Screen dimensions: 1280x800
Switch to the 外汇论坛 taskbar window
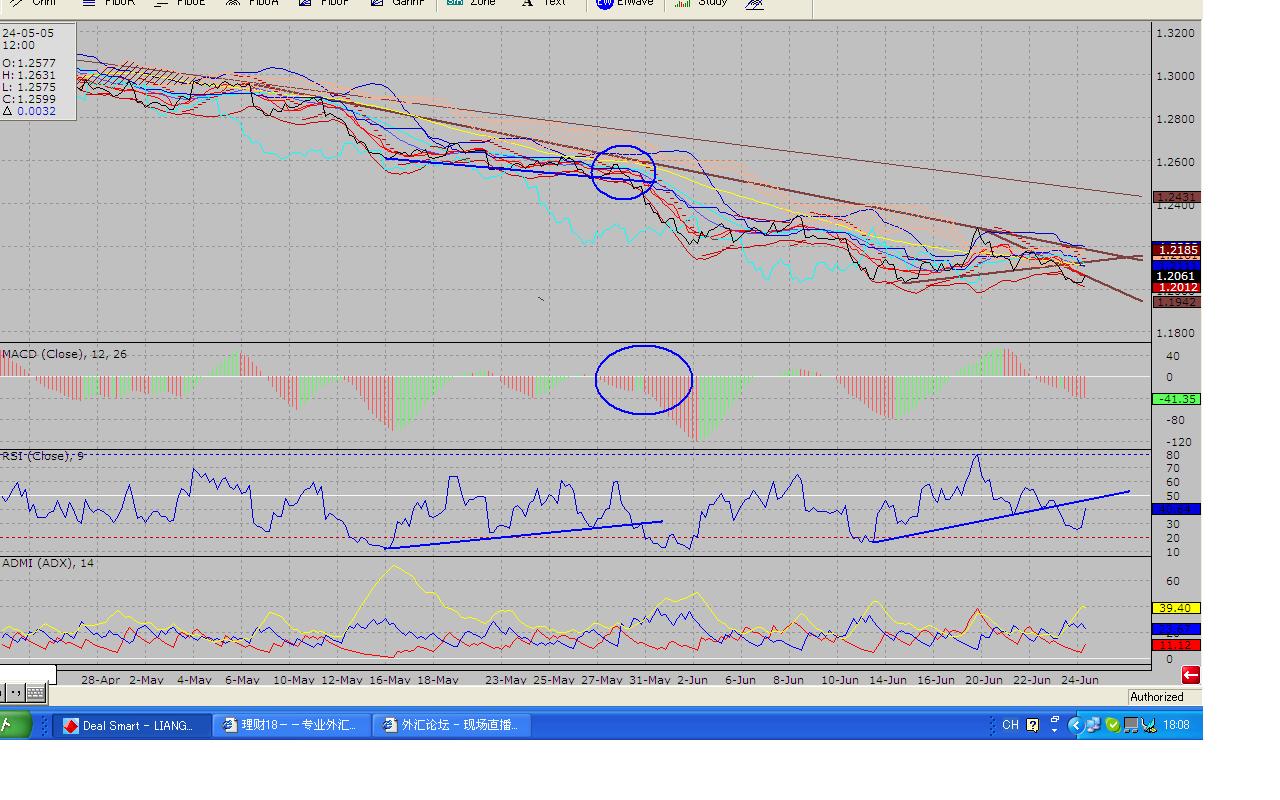(452, 726)
